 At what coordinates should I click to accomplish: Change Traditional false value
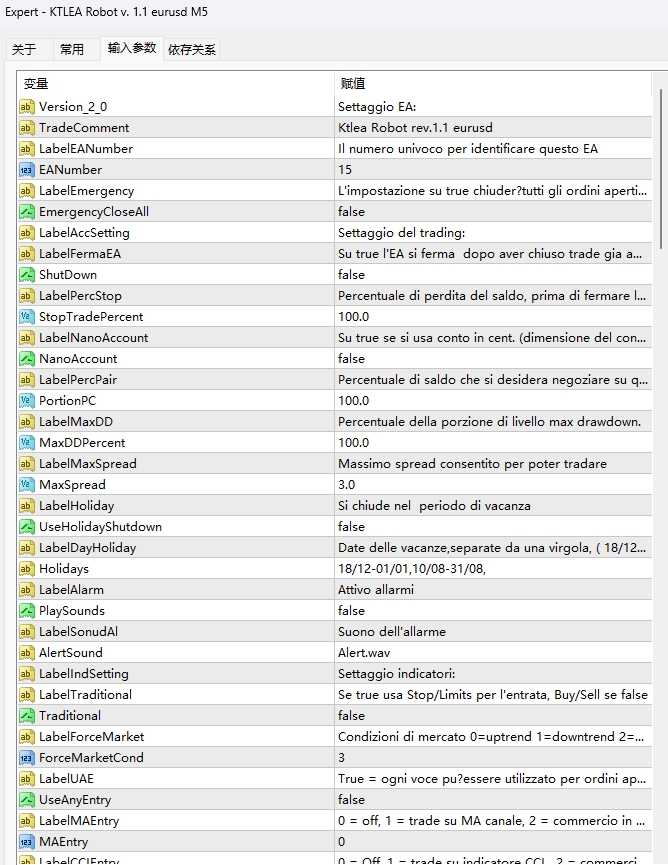[493, 716]
